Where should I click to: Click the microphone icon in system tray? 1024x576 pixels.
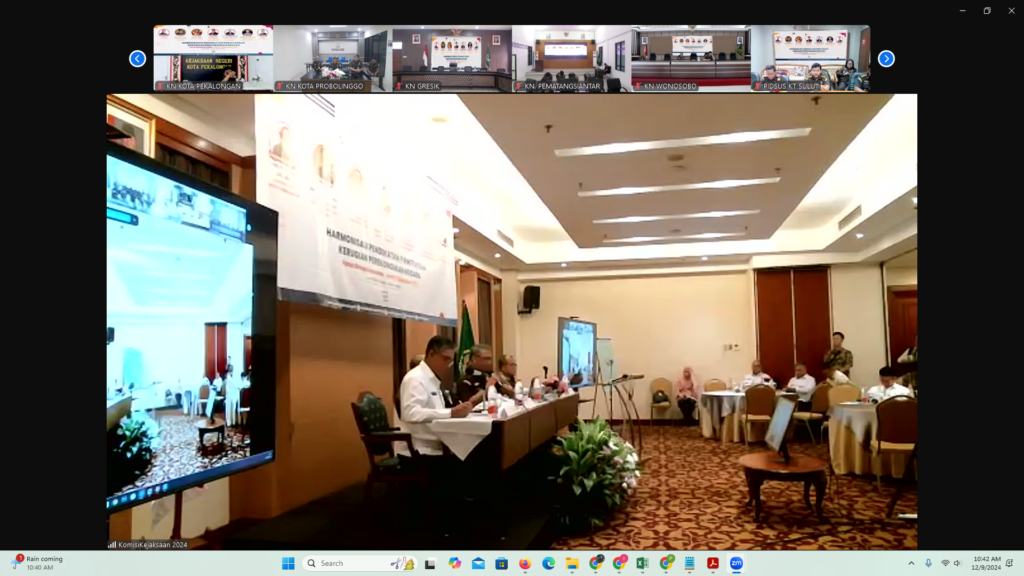coord(928,563)
